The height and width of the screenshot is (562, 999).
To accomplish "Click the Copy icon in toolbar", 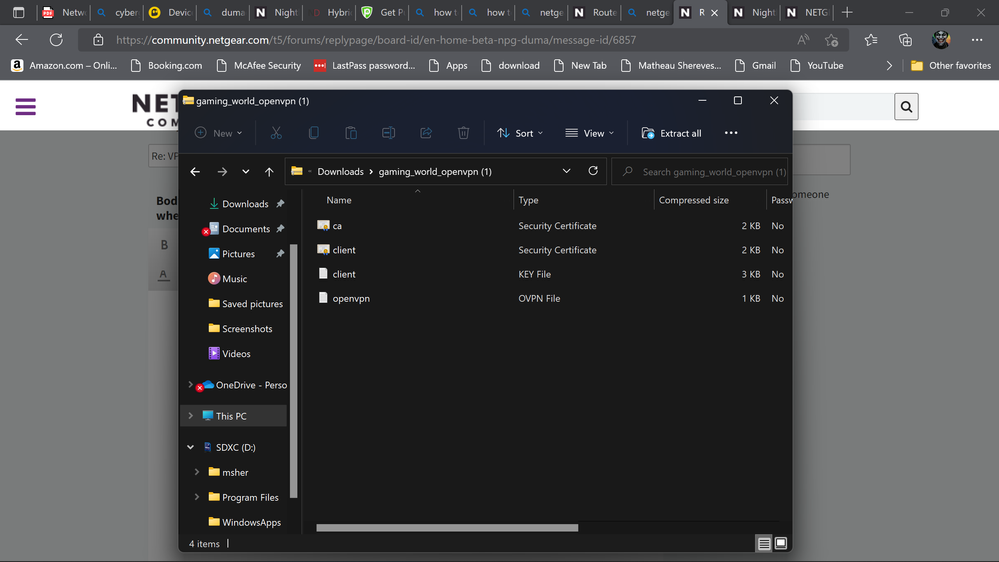I will pos(313,133).
